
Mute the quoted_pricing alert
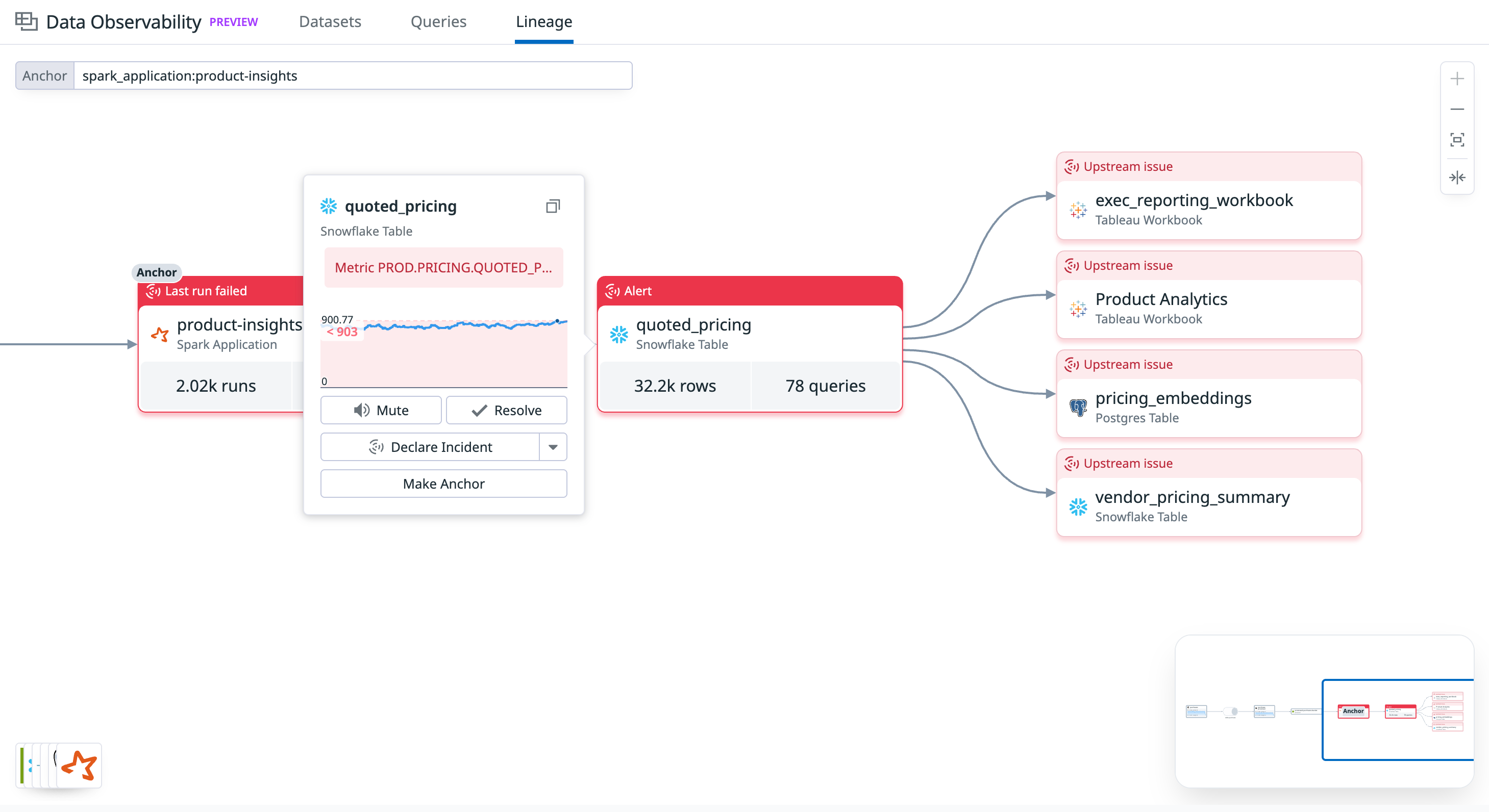tap(381, 410)
